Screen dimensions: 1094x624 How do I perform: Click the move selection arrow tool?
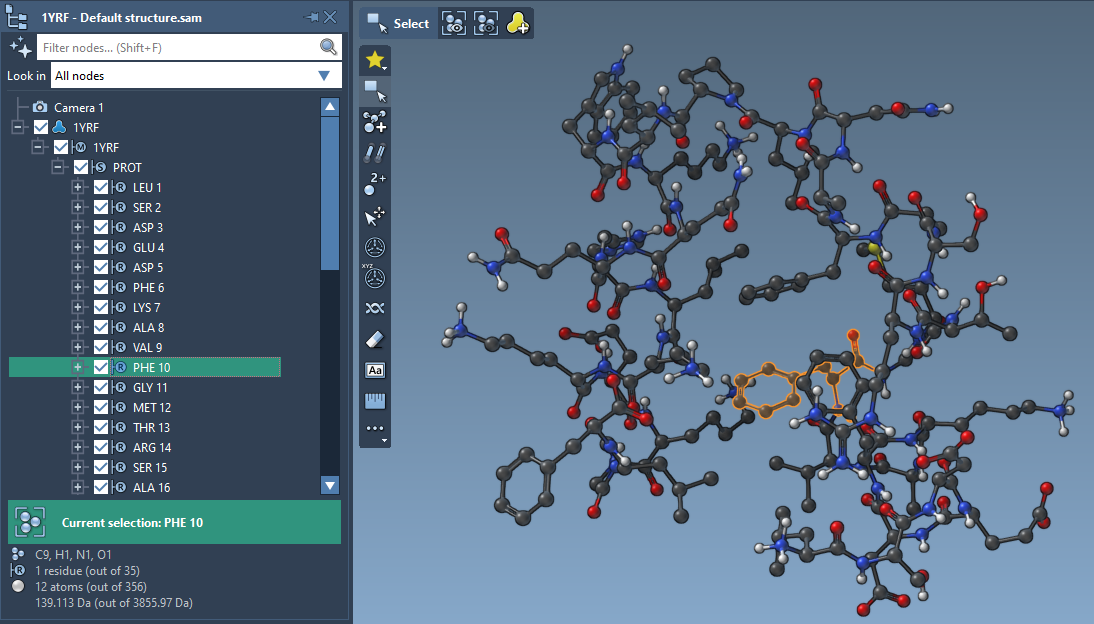tap(375, 216)
